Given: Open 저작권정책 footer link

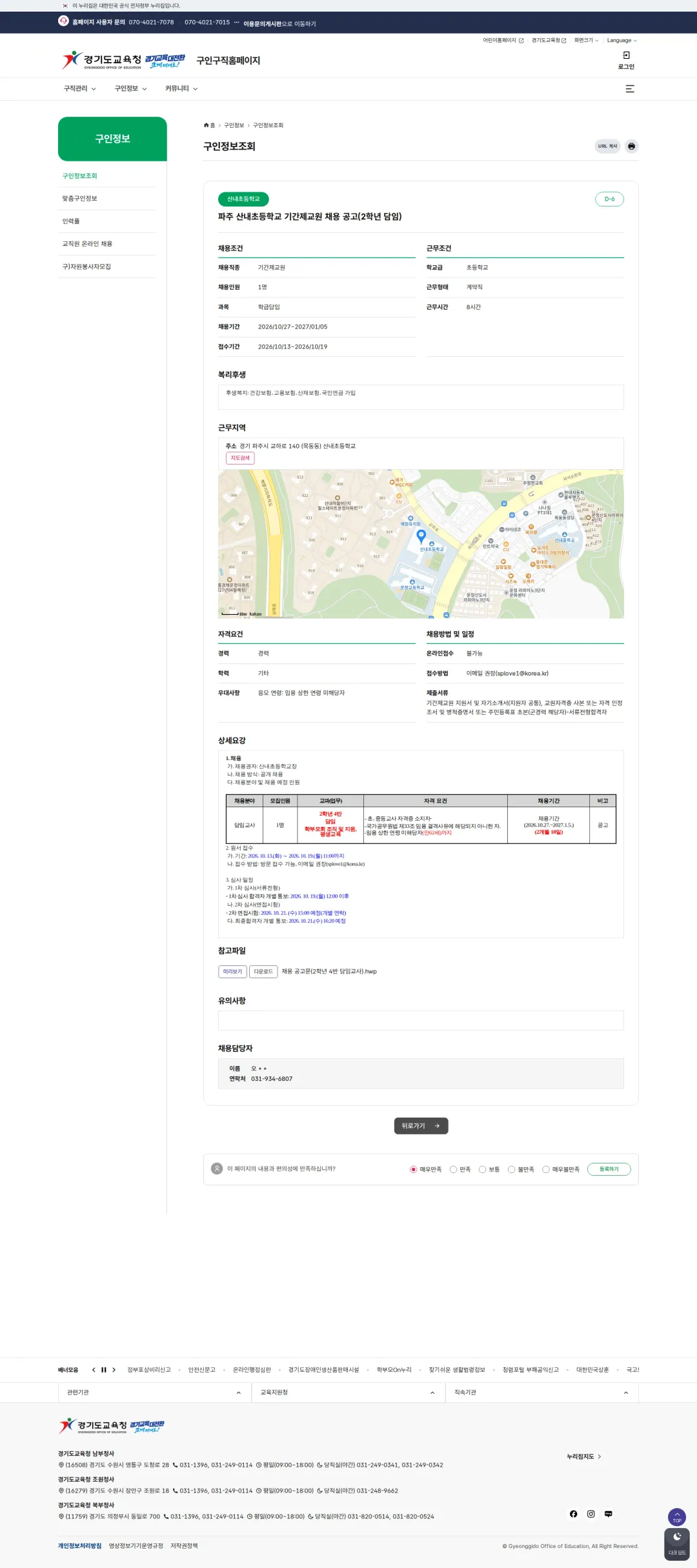Looking at the screenshot, I should [x=184, y=1546].
